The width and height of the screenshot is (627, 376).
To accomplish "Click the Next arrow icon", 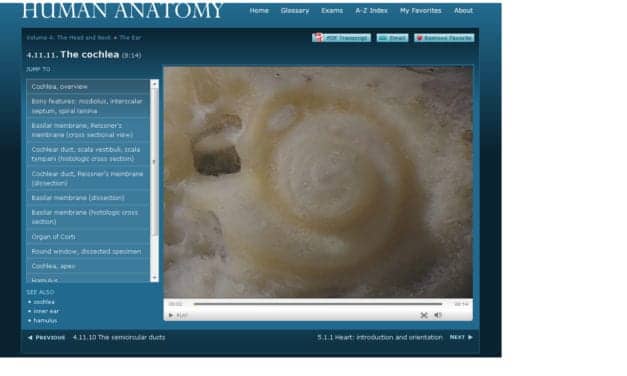I will (x=470, y=337).
